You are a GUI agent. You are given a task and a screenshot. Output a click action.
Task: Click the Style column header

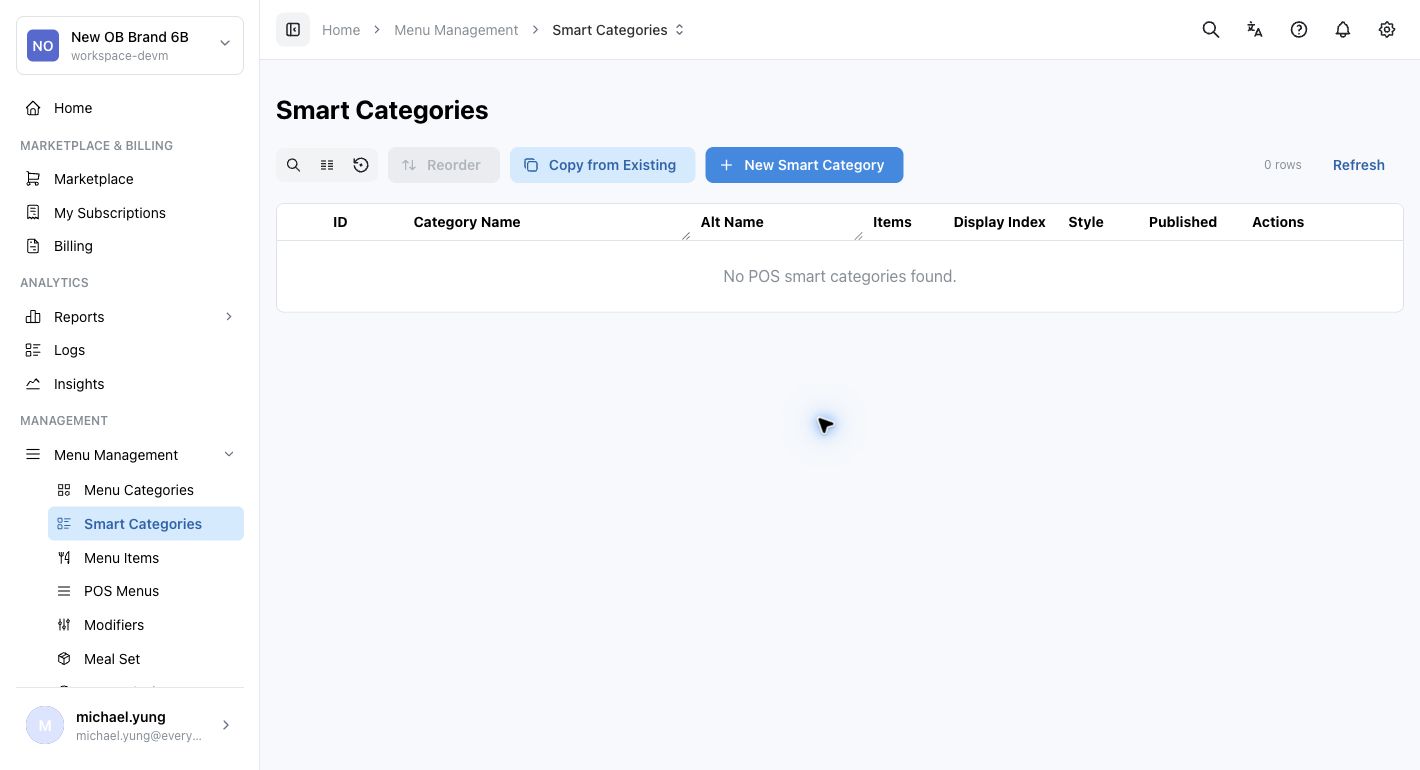coord(1086,222)
